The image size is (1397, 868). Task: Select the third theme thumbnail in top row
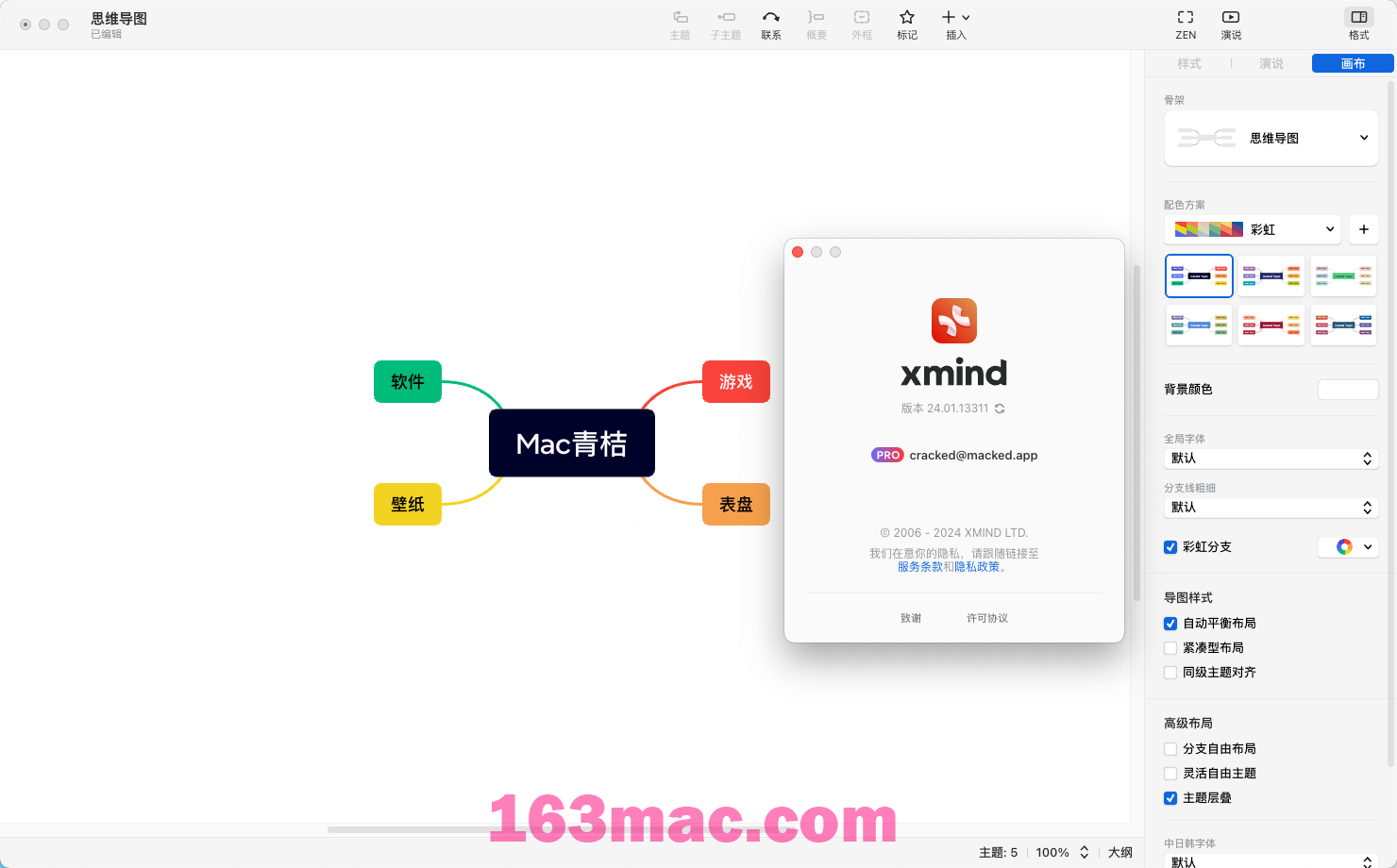click(1344, 275)
